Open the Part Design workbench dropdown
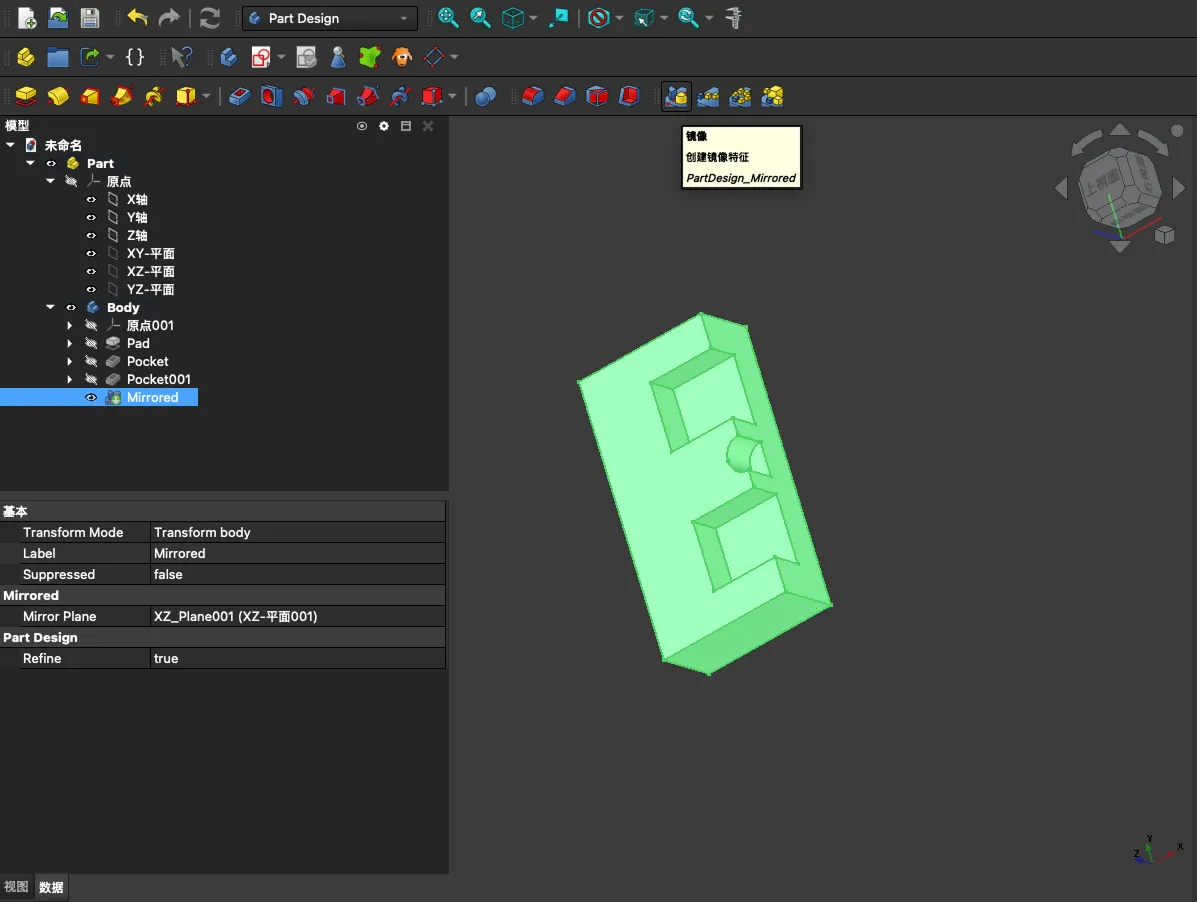The width and height of the screenshot is (1197, 902). pos(330,18)
